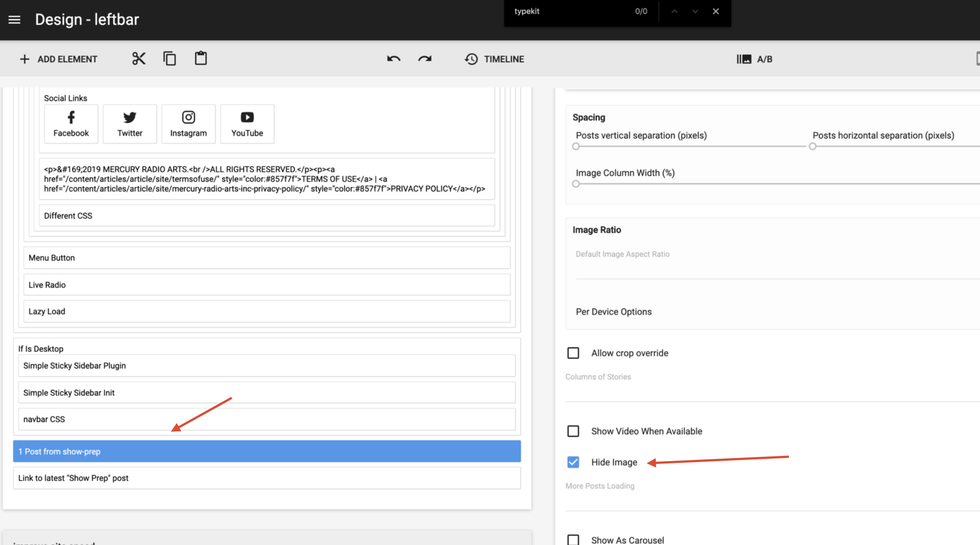Jump to next find result
The height and width of the screenshot is (545, 980).
(x=695, y=12)
